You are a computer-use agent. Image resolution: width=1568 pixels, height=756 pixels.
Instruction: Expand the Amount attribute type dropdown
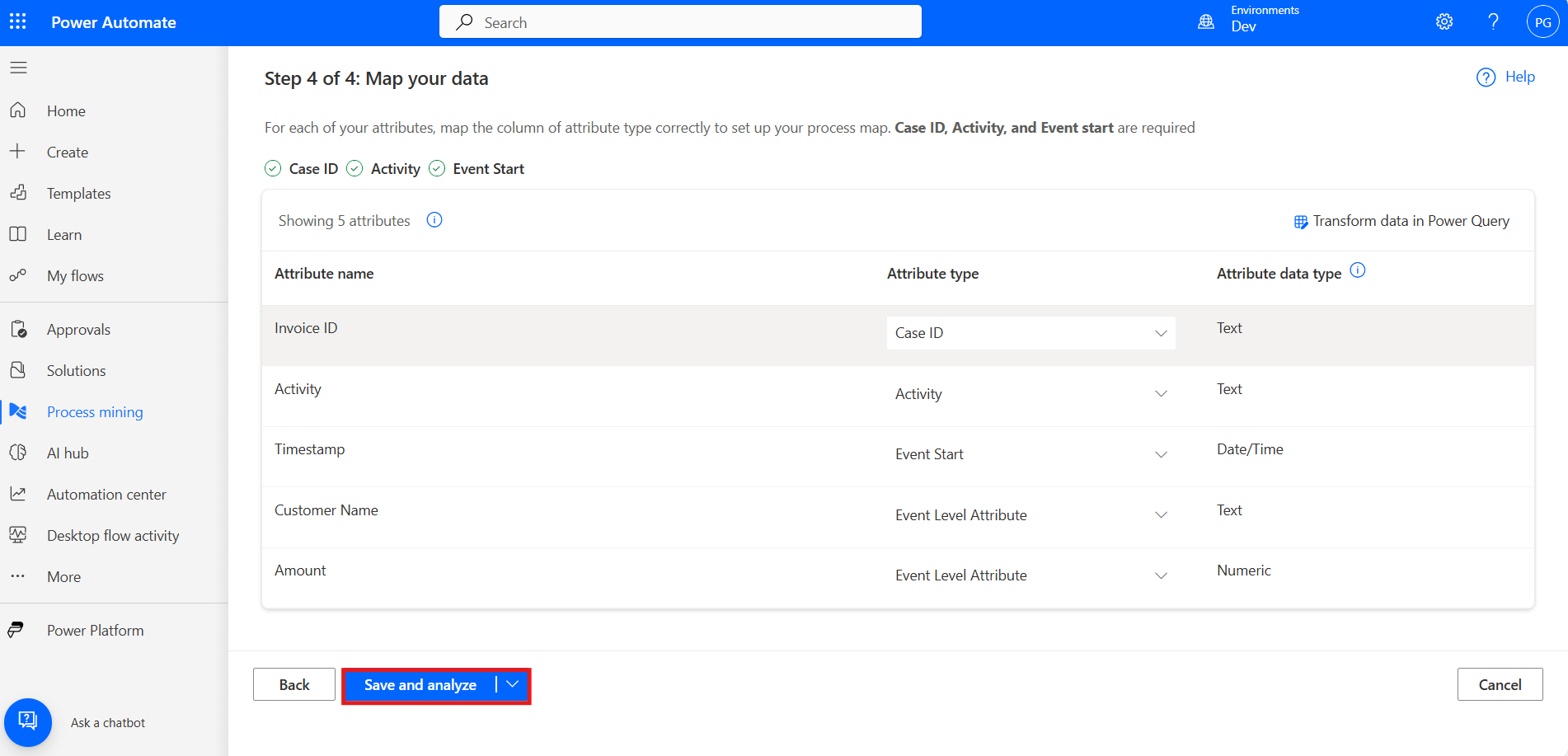pos(1030,575)
